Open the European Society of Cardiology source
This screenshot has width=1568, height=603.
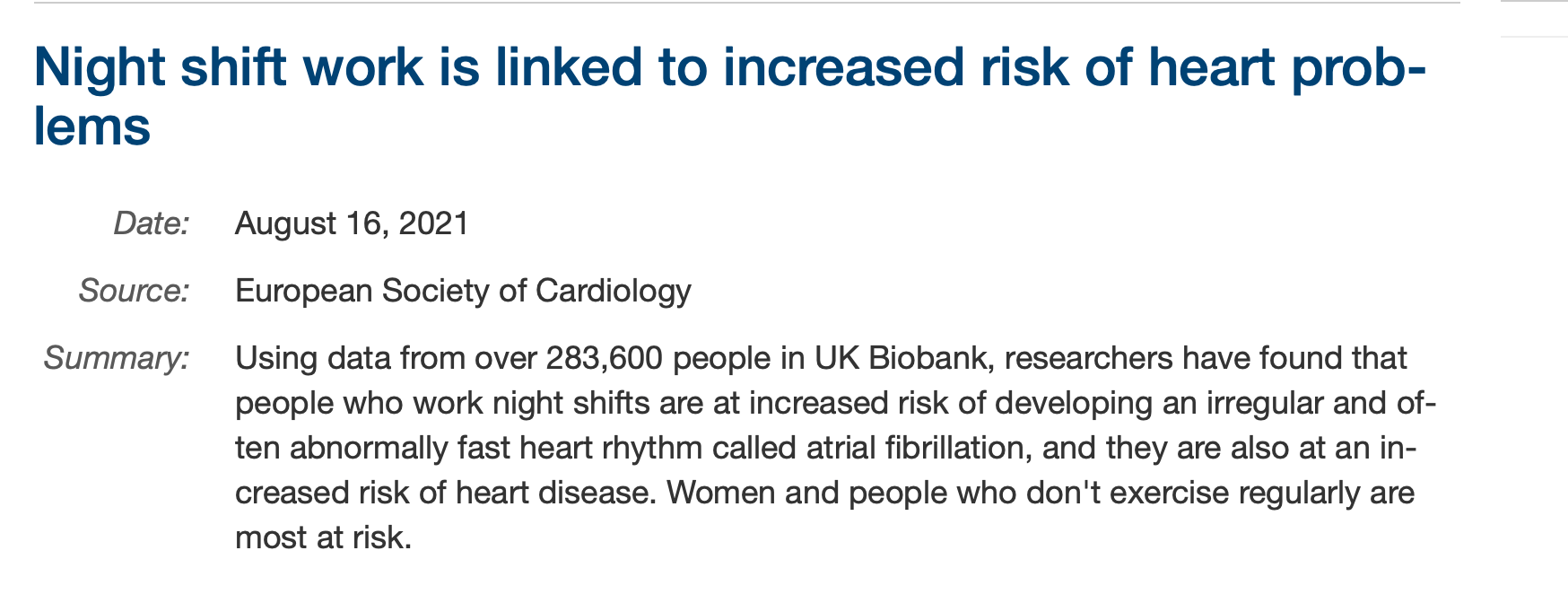[x=463, y=292]
